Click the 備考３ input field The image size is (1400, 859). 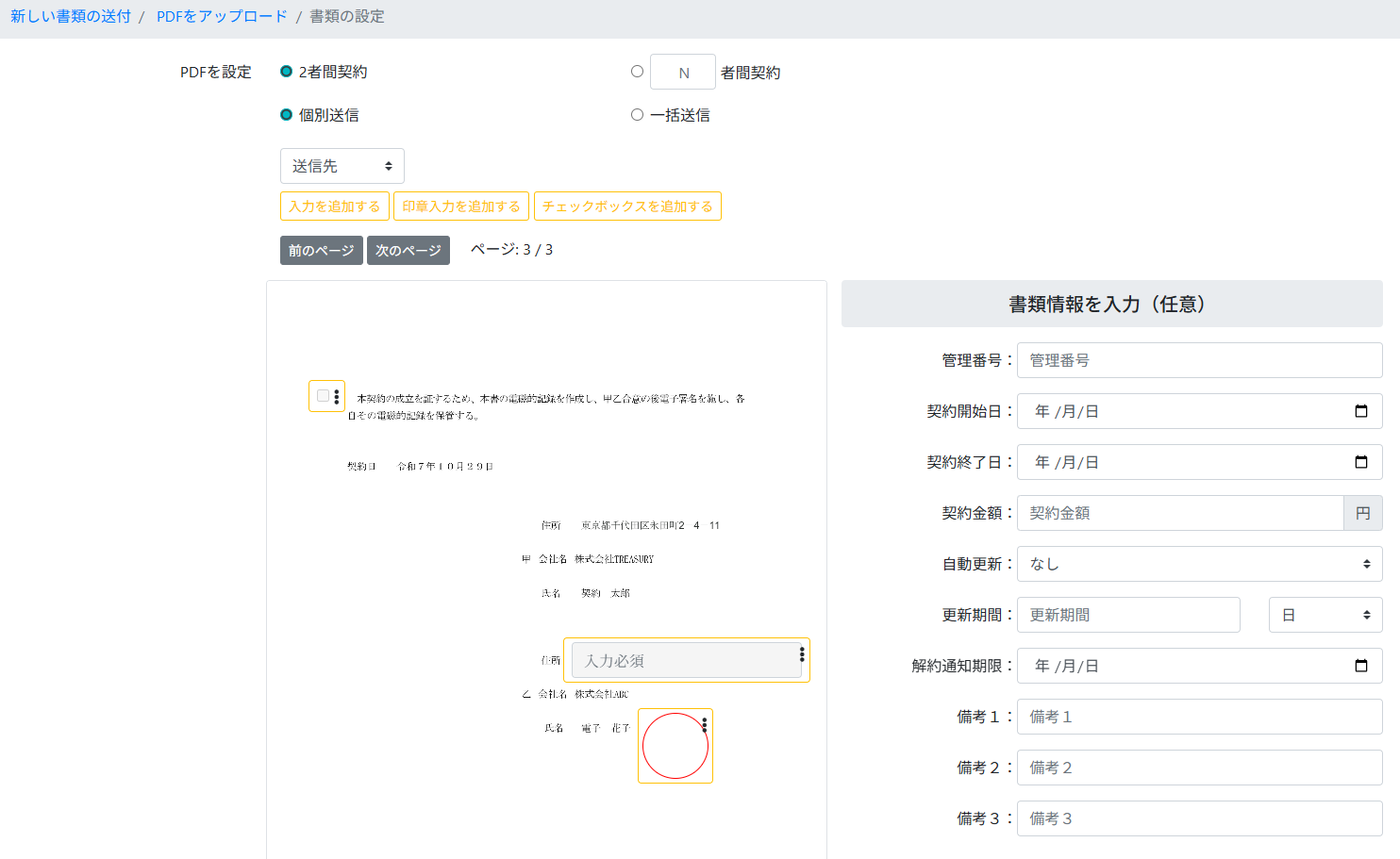[1200, 818]
